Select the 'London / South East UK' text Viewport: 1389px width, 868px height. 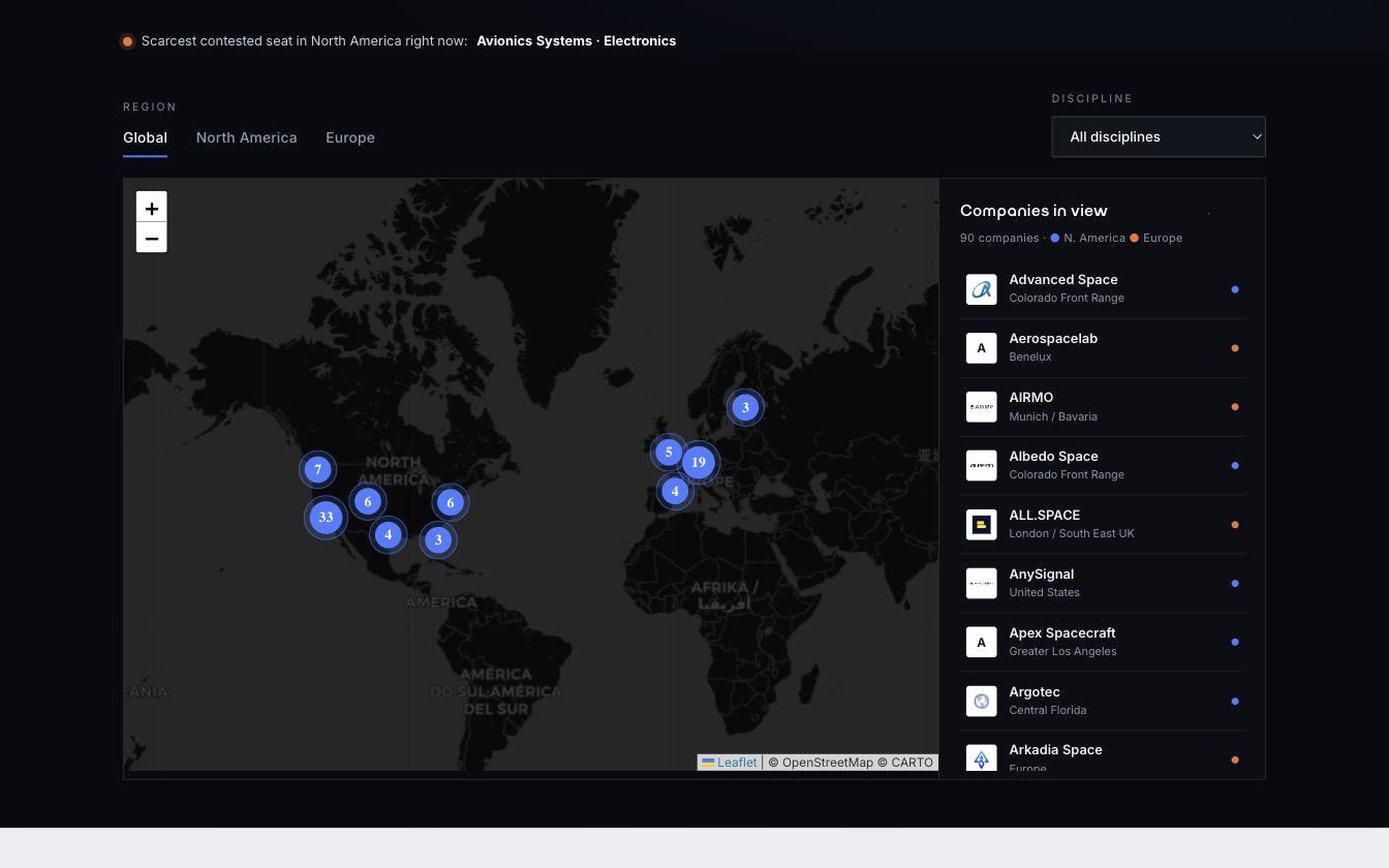click(1071, 534)
